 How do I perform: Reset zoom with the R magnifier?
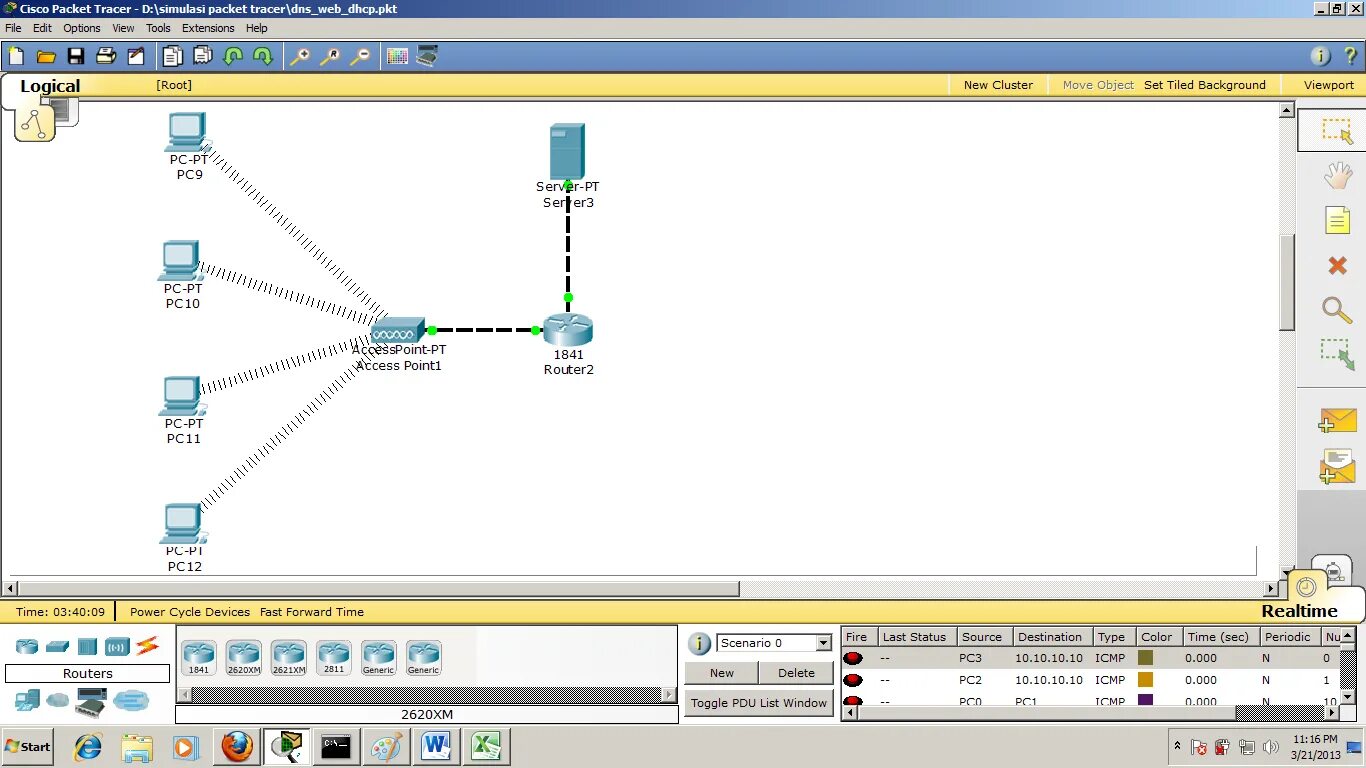[329, 56]
